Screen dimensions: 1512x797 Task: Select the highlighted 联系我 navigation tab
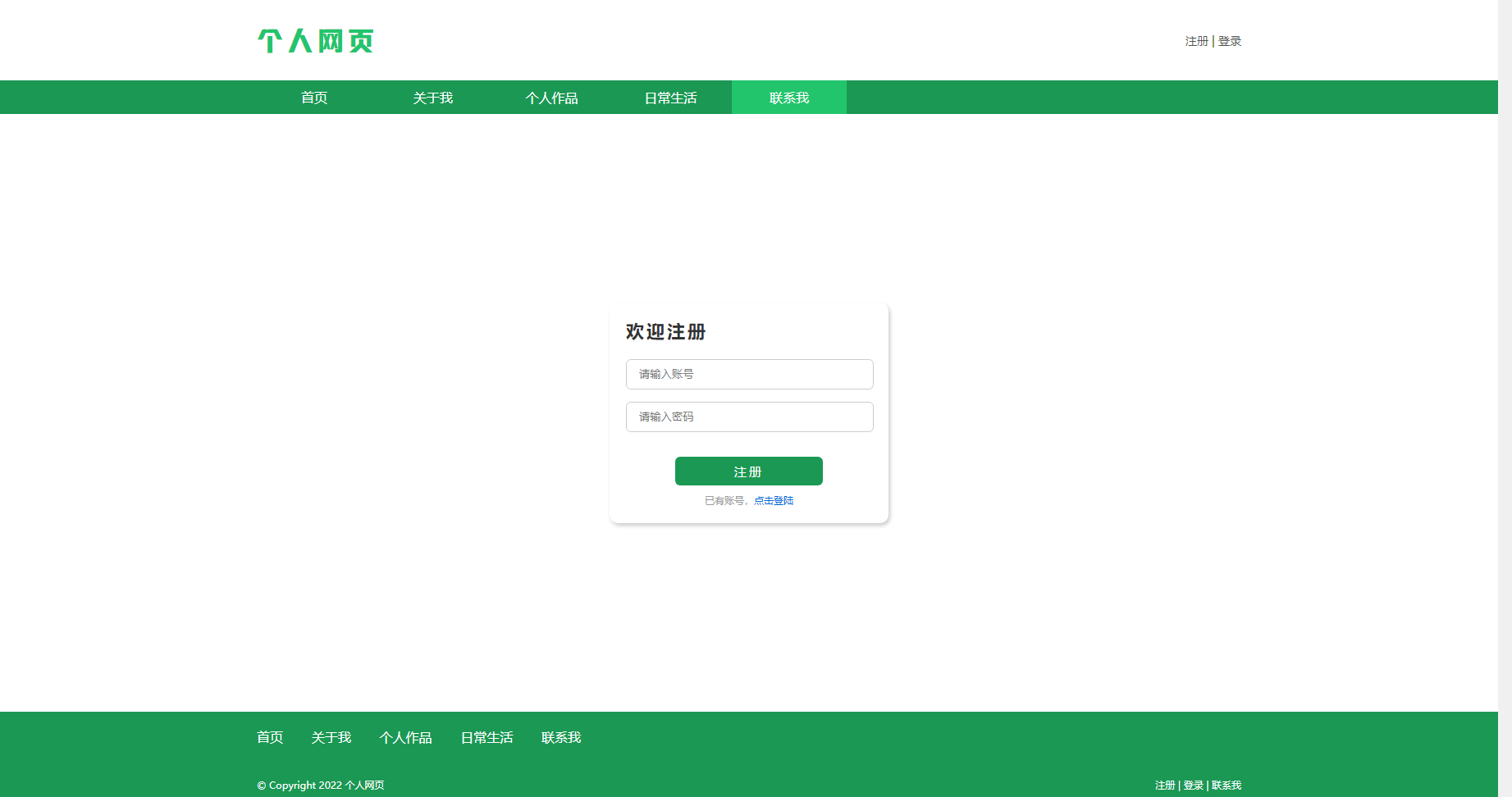[x=789, y=98]
